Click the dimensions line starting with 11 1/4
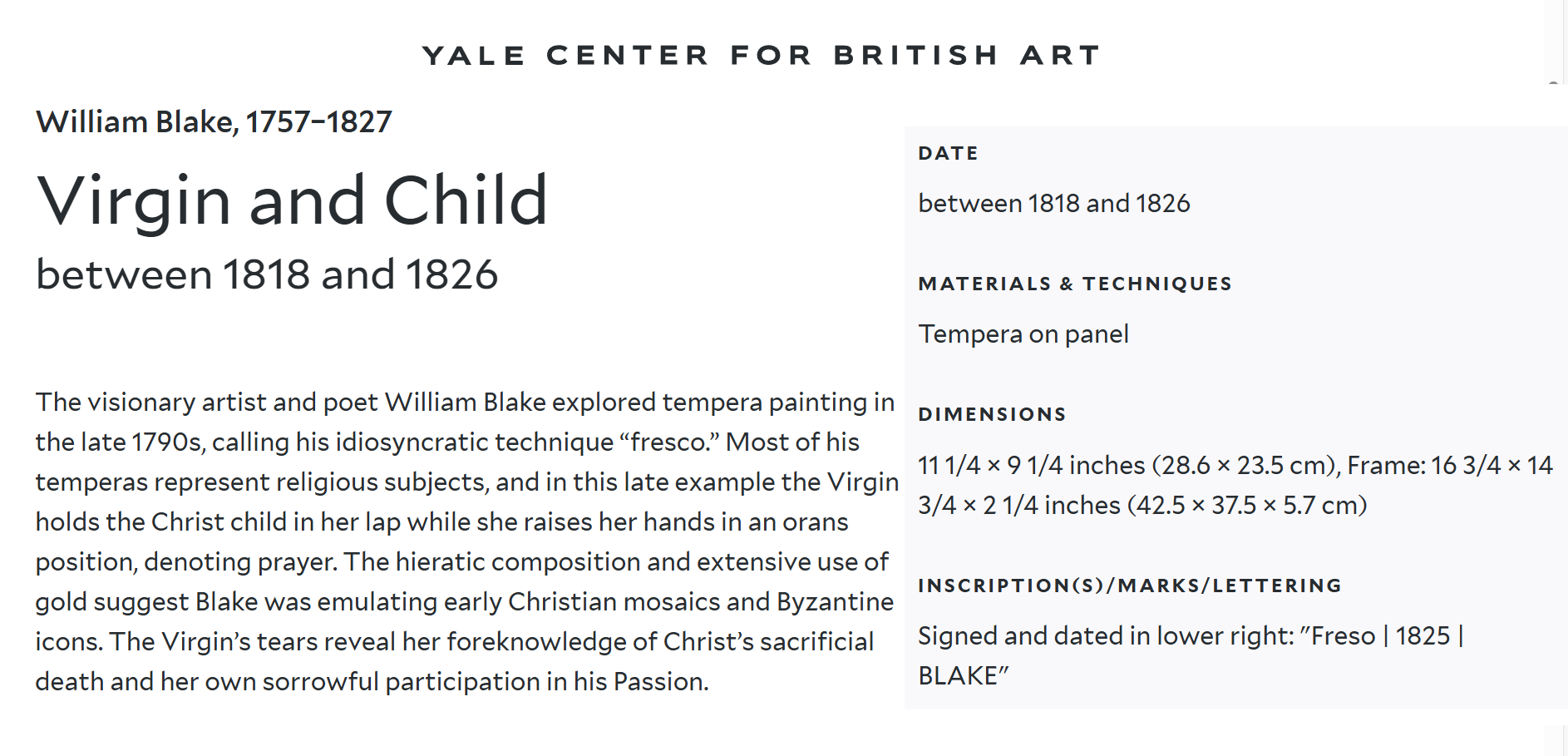The image size is (1568, 756). pyautogui.click(x=1235, y=465)
